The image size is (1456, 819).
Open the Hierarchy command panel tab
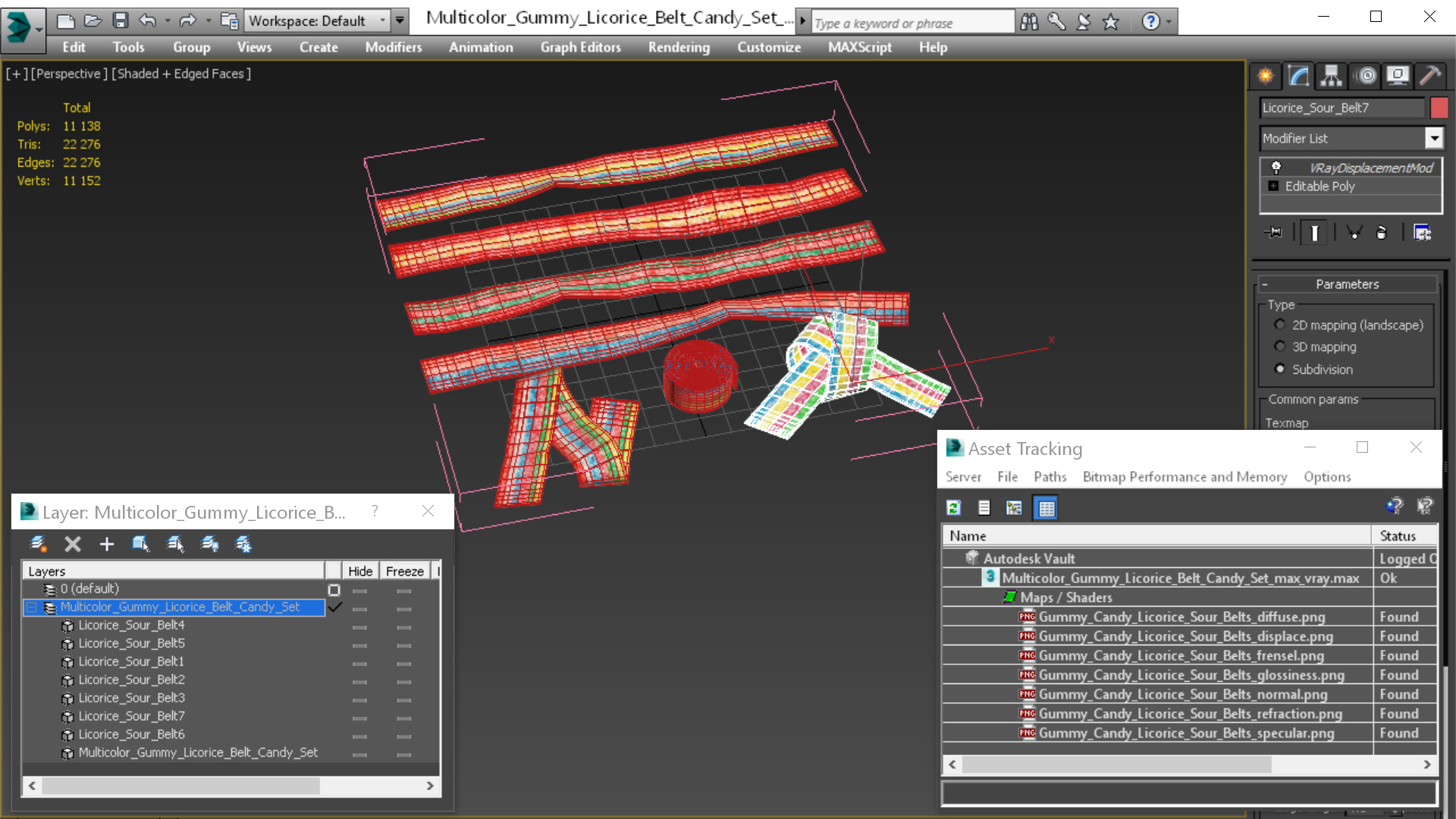click(1331, 76)
